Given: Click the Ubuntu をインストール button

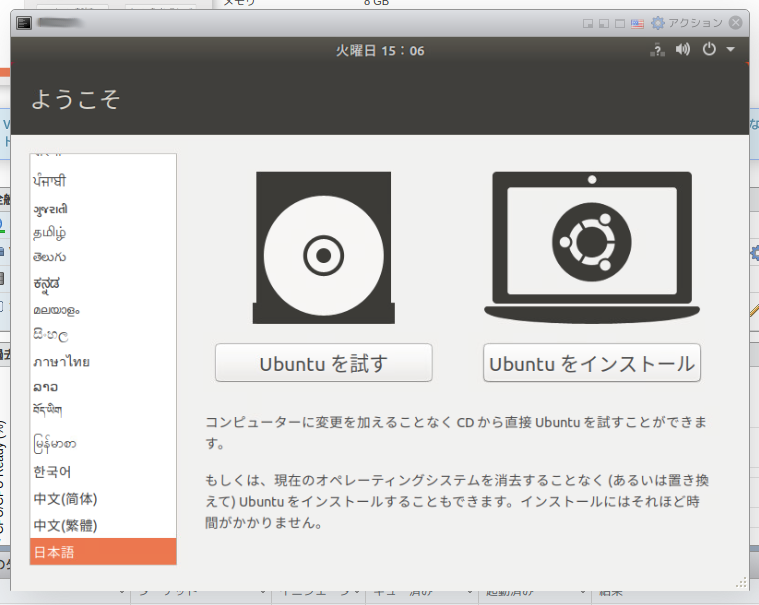Looking at the screenshot, I should (x=592, y=363).
